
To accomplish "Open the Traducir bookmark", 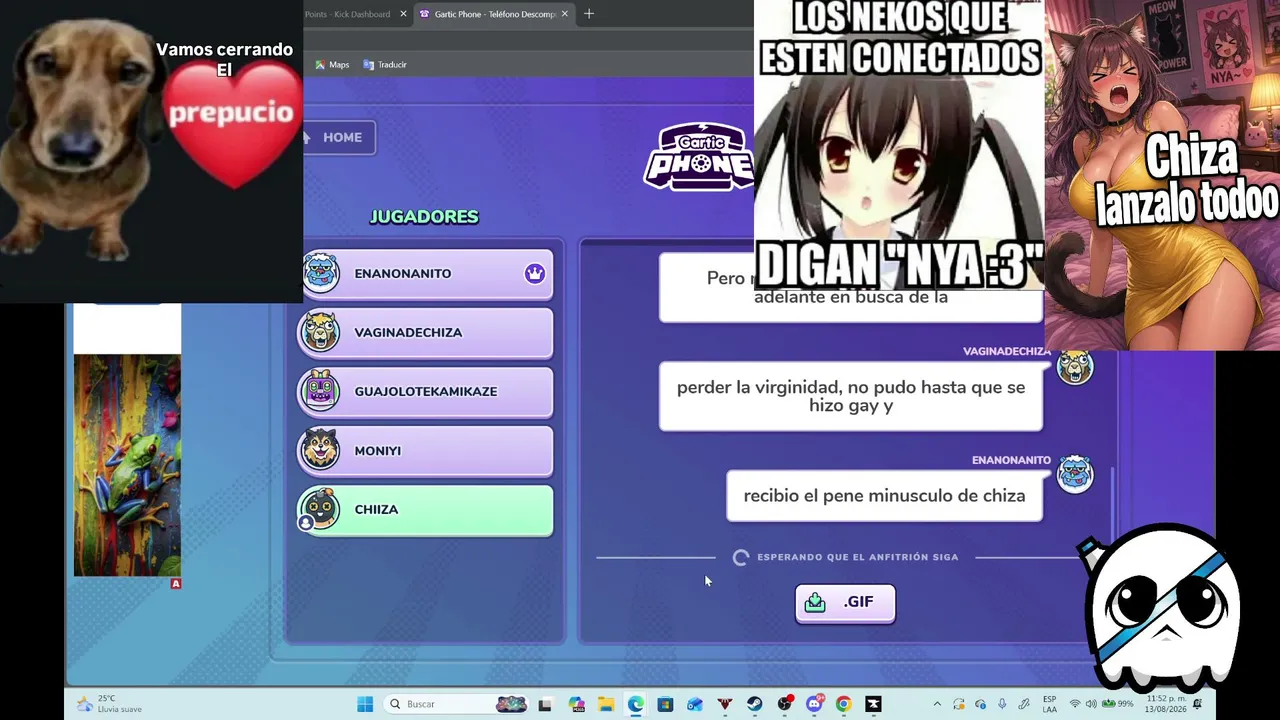I will coord(385,65).
